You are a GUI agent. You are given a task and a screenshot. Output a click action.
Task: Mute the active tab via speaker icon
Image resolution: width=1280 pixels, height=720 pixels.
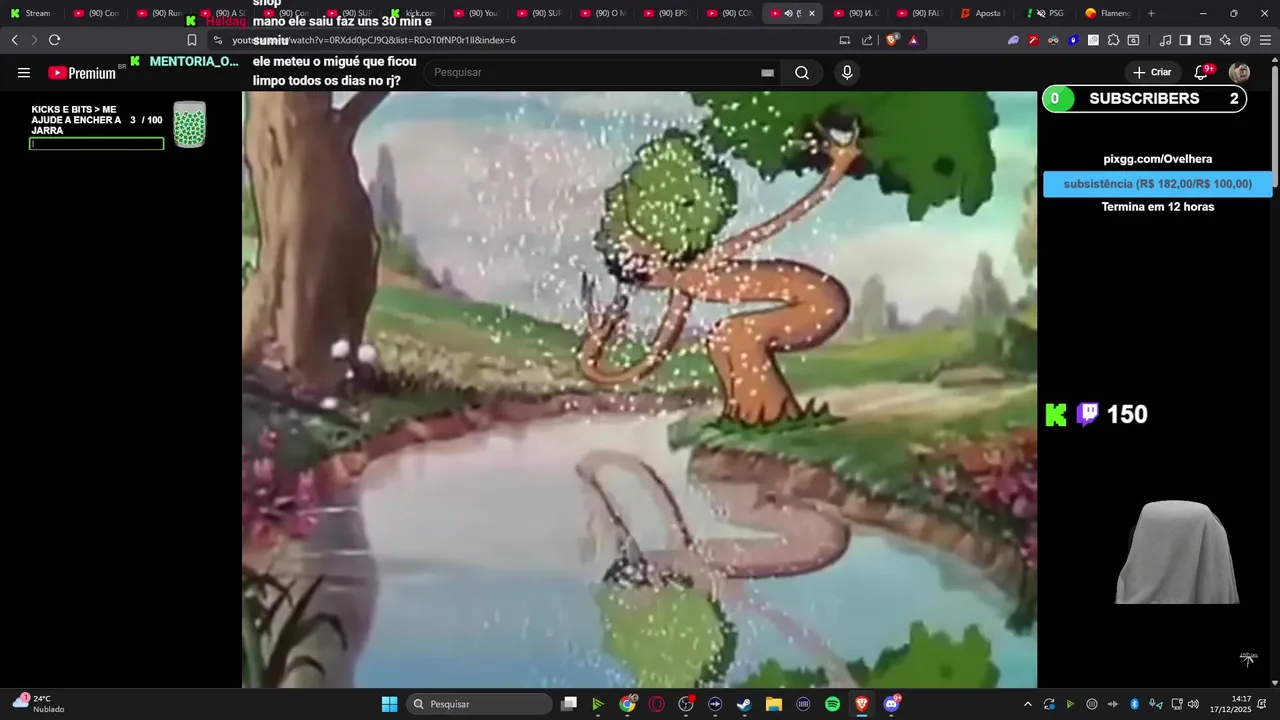tap(789, 13)
